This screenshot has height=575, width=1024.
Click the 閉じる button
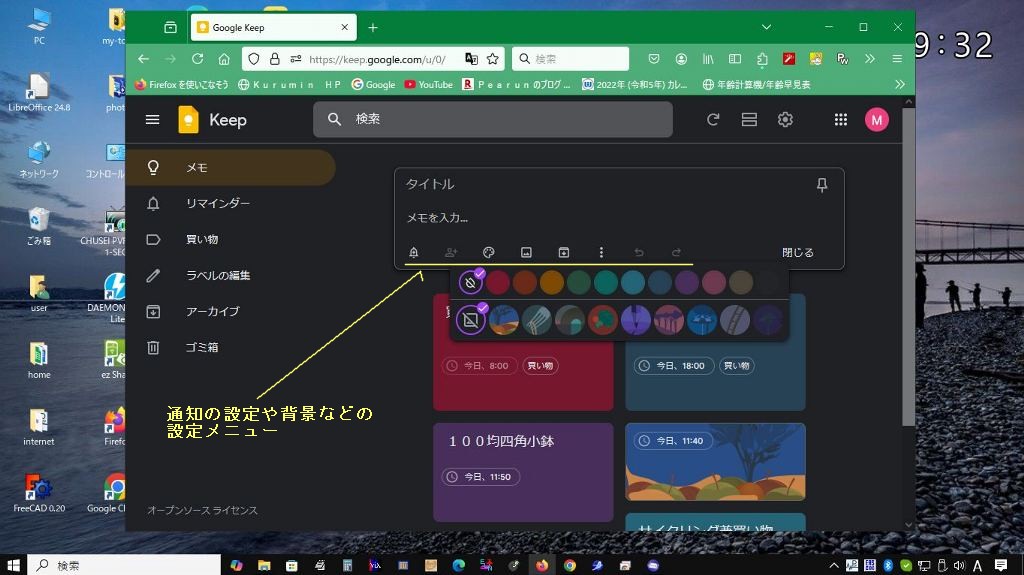(x=797, y=253)
